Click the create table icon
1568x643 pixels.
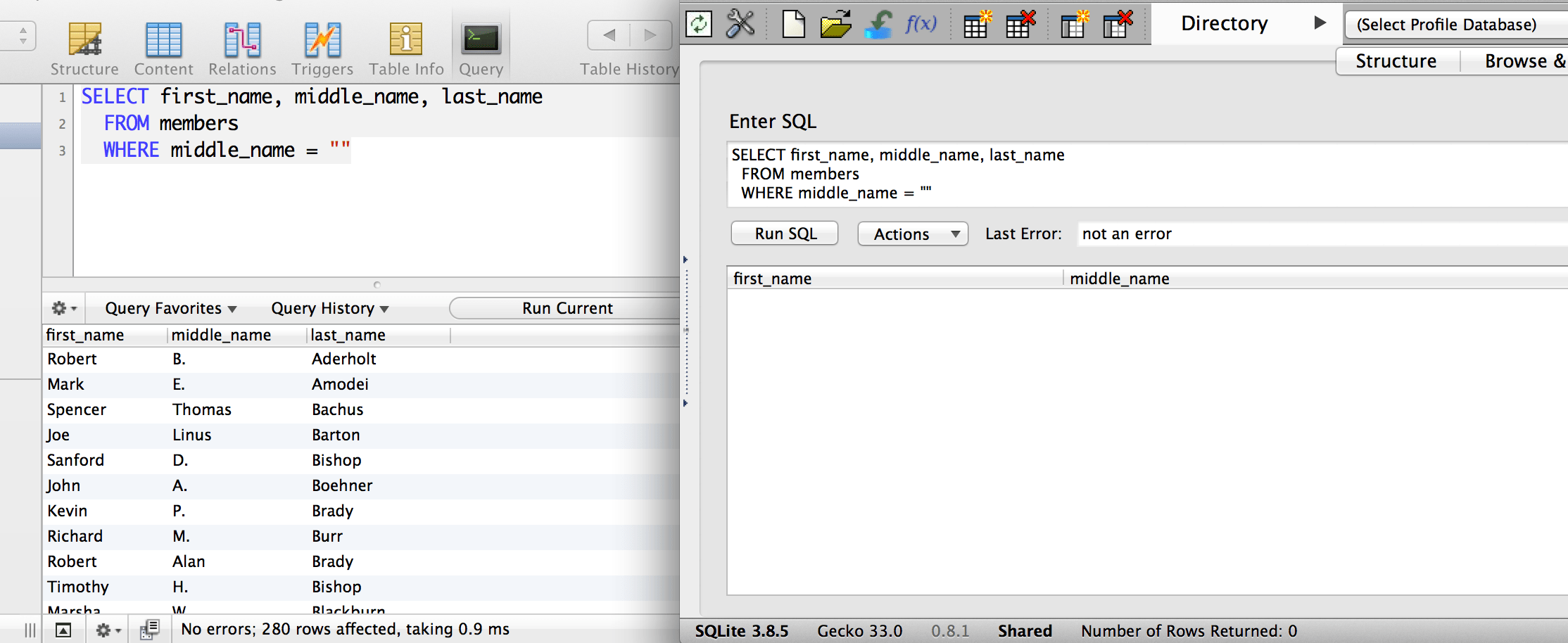[977, 24]
